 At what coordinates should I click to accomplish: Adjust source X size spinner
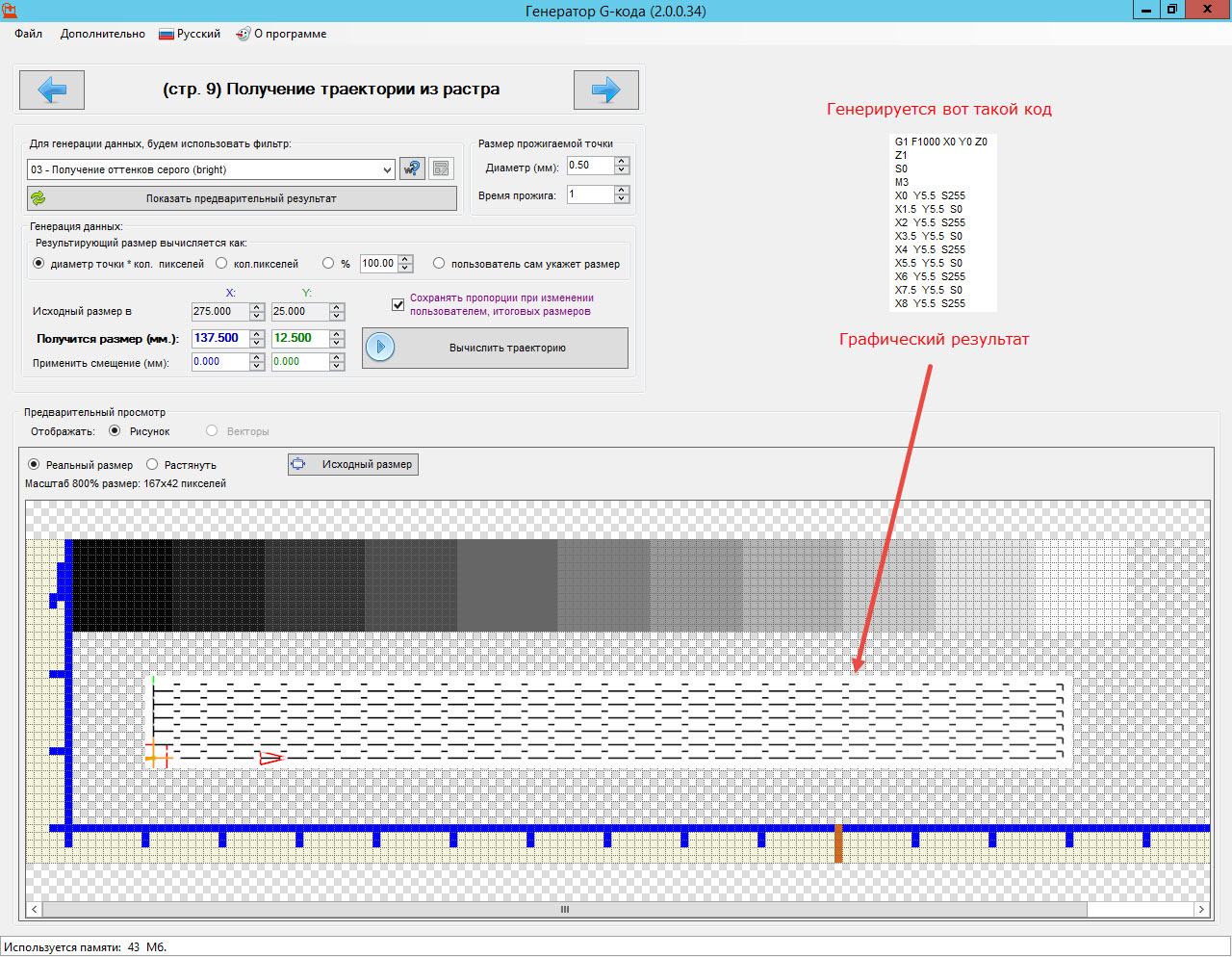(257, 311)
